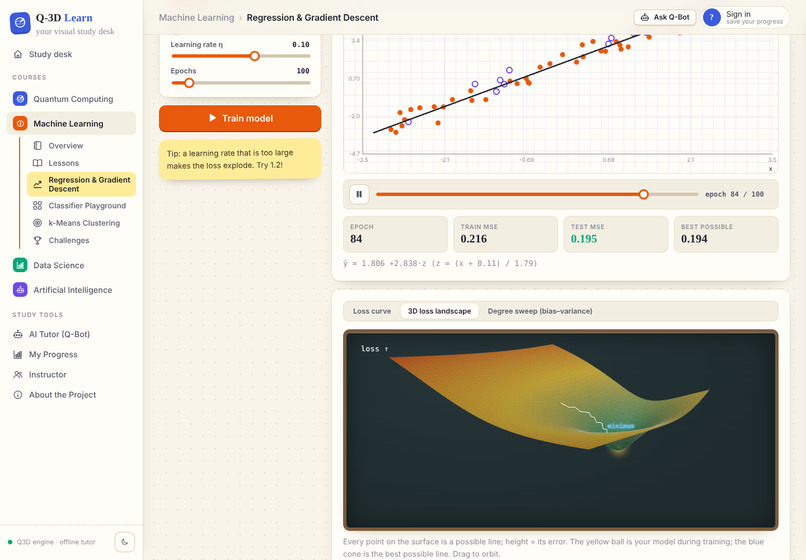Switch to Degree sweep (bias-variance) tab

[x=540, y=311]
